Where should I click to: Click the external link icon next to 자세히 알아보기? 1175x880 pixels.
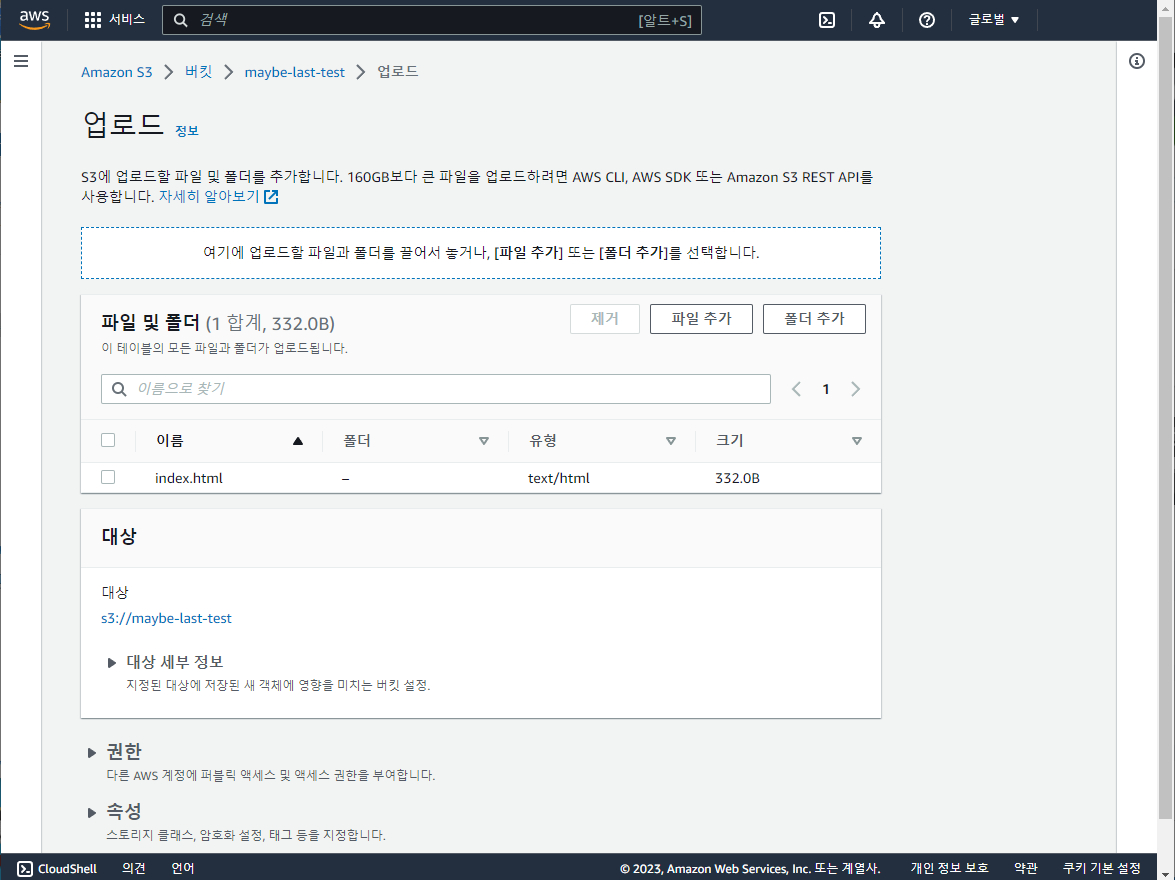271,197
